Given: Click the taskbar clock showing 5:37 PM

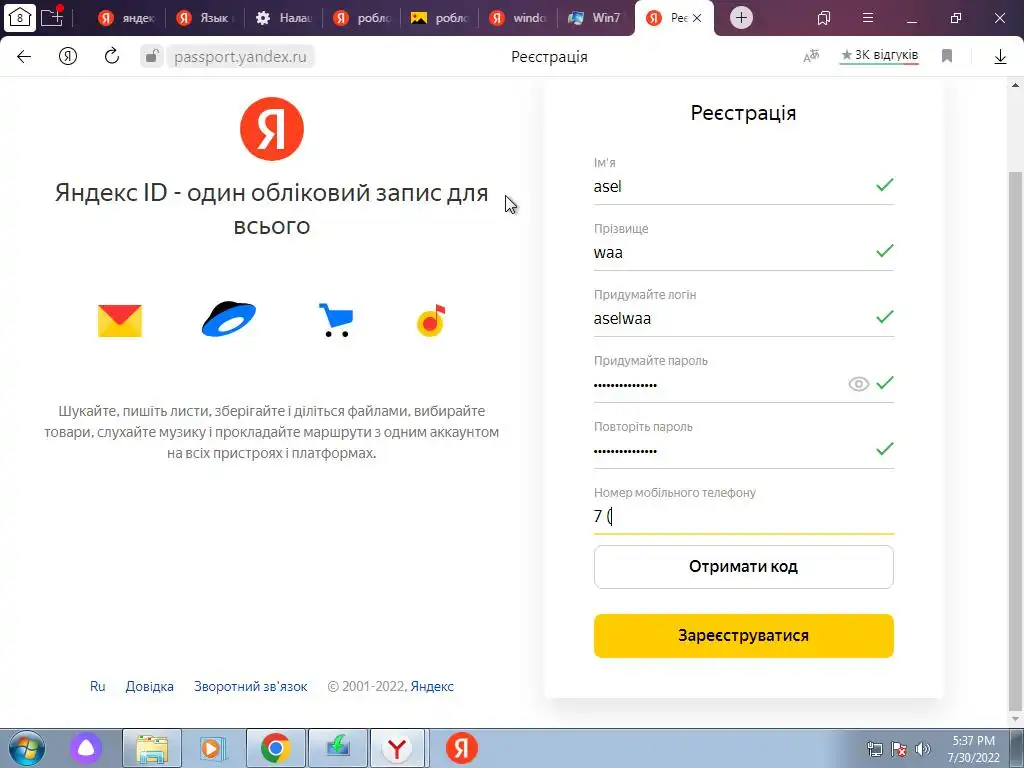Looking at the screenshot, I should coord(973,748).
